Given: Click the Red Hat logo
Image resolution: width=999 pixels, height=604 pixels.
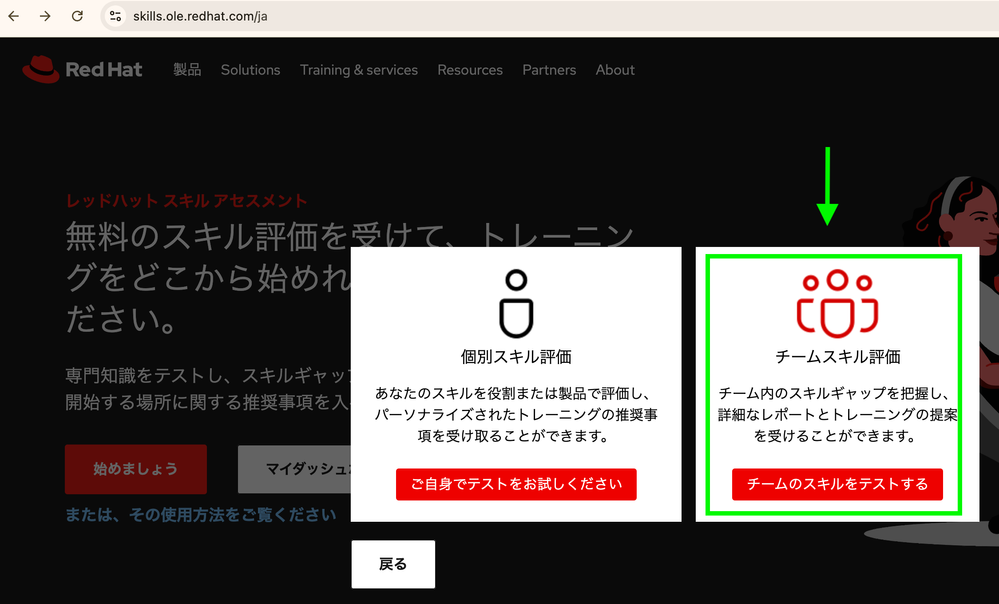Looking at the screenshot, I should (x=82, y=70).
